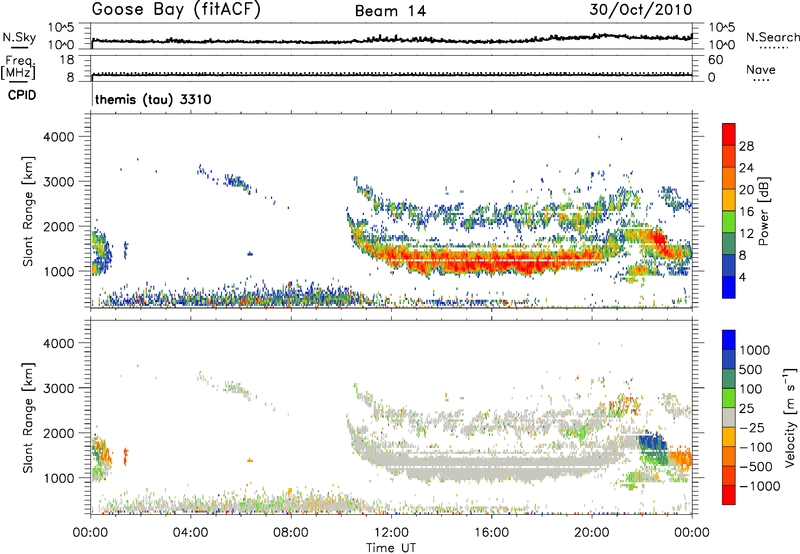This screenshot has width=800, height=554.
Task: Click the '500' label on velocity color bar
Action: [x=751, y=369]
